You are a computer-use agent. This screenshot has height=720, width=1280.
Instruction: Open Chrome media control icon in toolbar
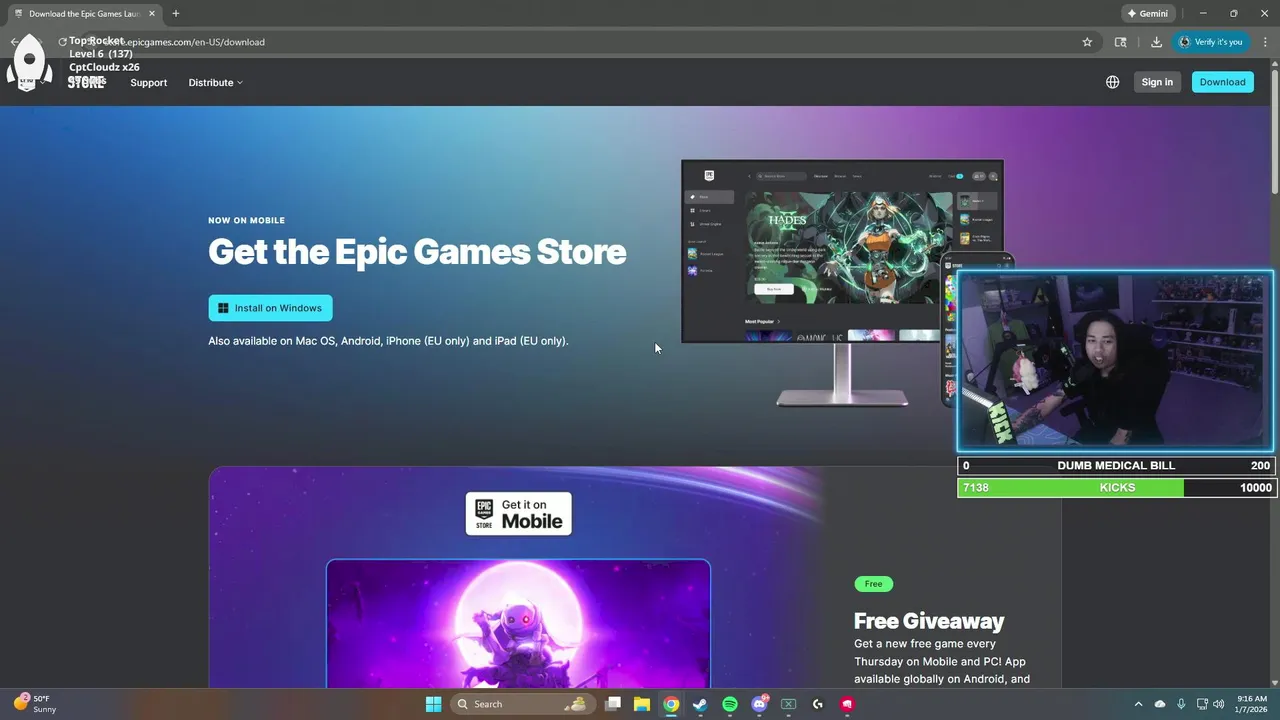(x=1121, y=42)
